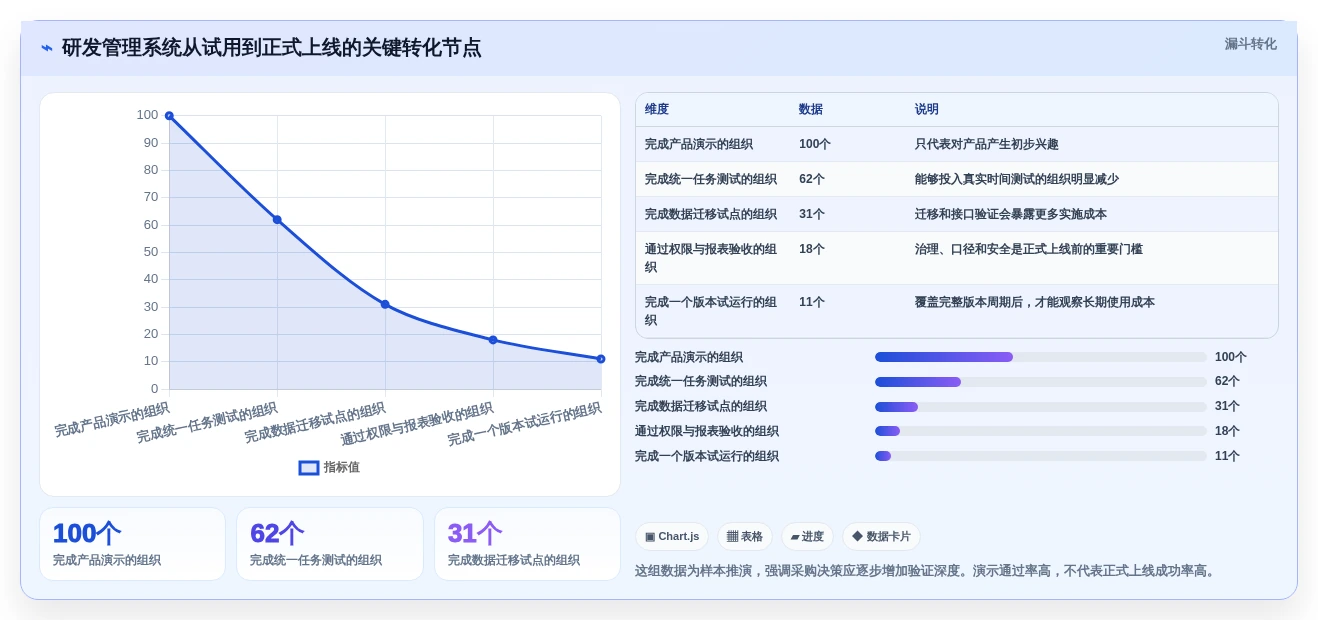Click the 维度 column header
This screenshot has height=620, width=1318.
pyautogui.click(x=657, y=110)
